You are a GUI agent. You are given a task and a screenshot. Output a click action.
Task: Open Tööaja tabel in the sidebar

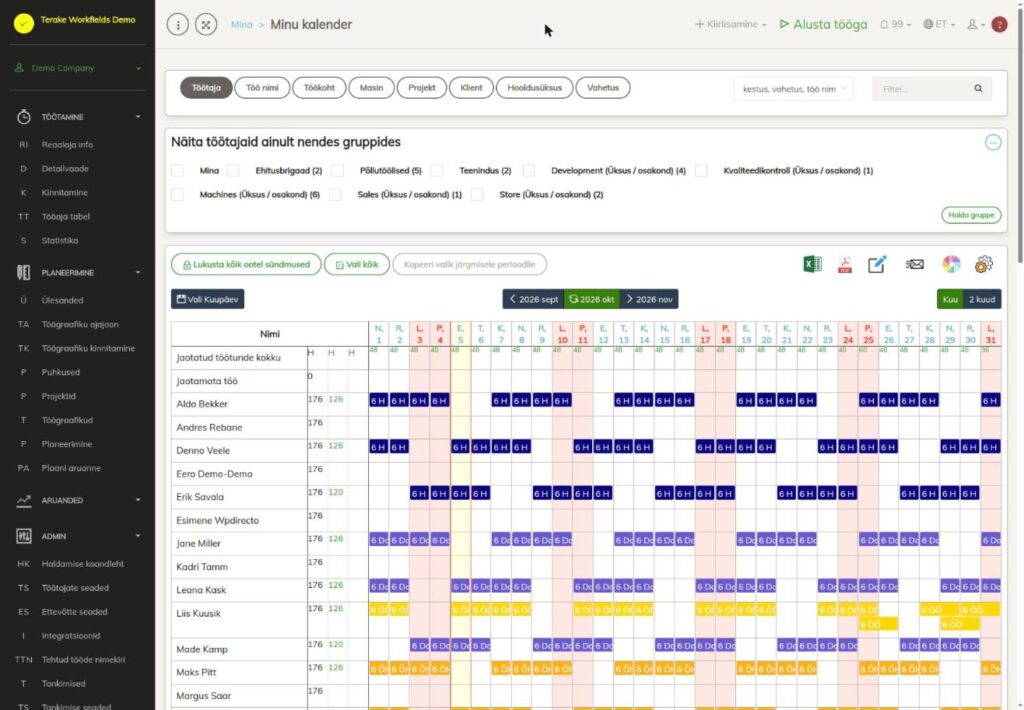(x=65, y=217)
